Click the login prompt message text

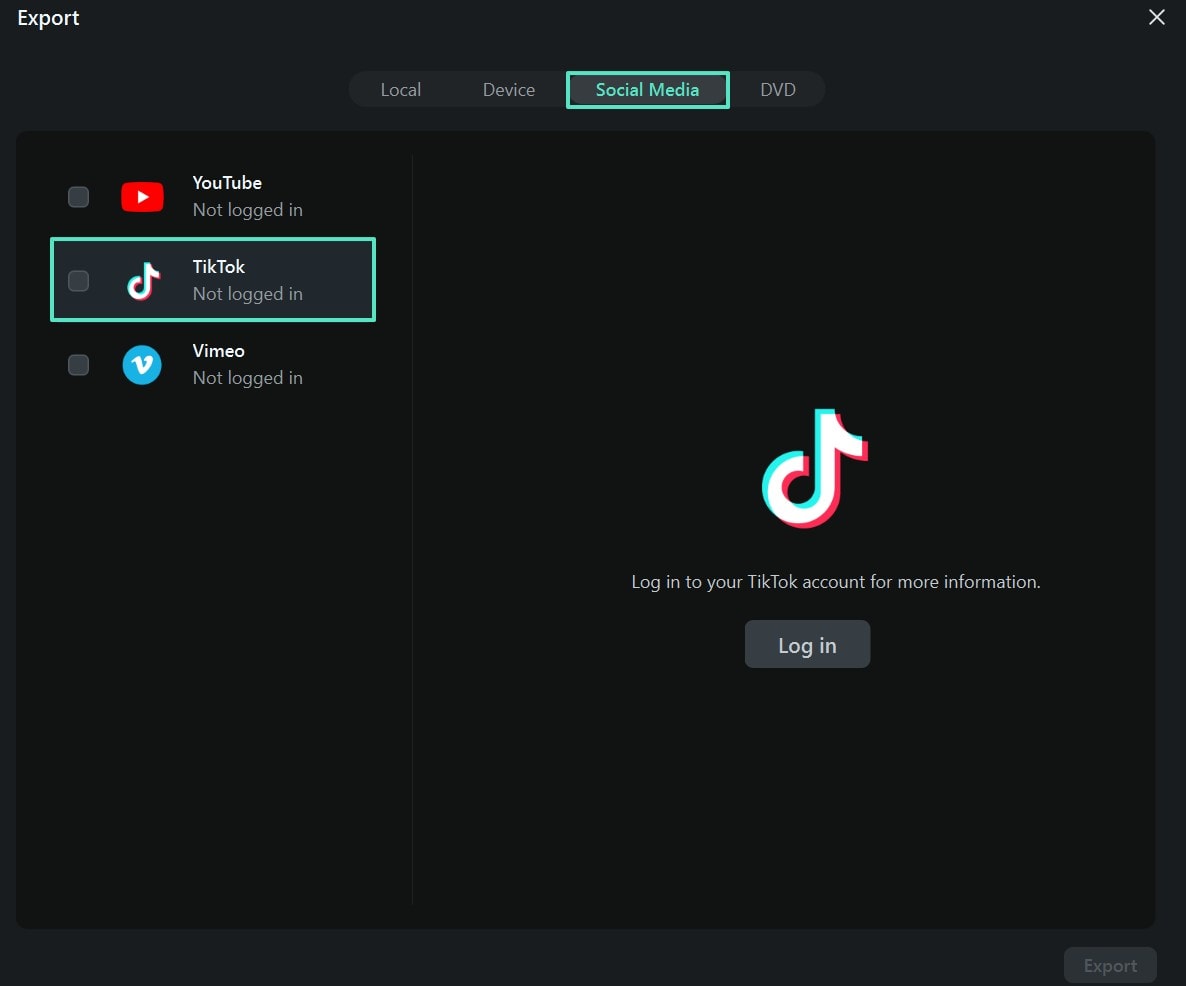point(836,581)
